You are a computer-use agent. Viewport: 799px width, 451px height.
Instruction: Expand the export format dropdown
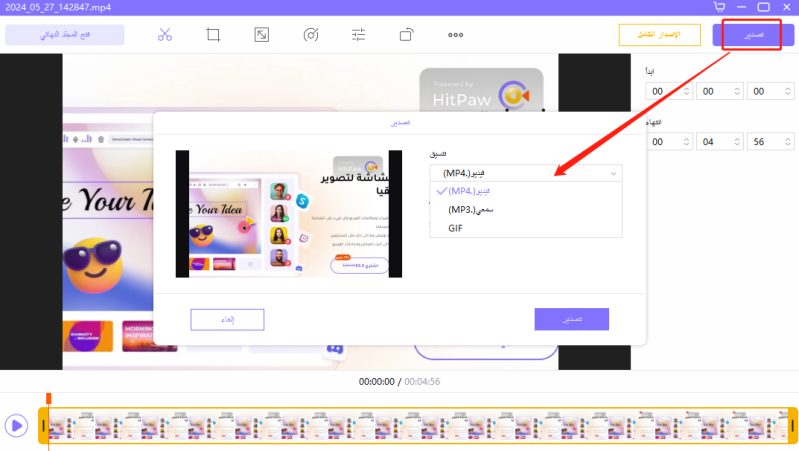pos(526,172)
